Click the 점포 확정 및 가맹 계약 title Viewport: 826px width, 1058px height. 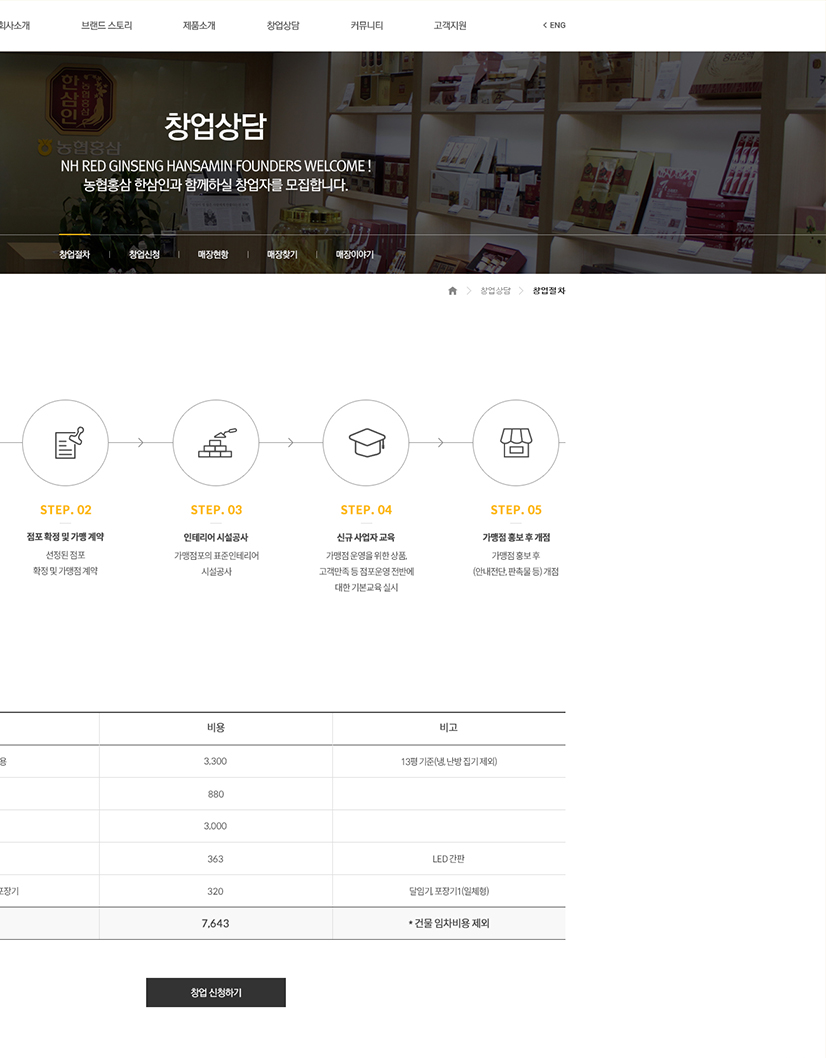coord(65,537)
